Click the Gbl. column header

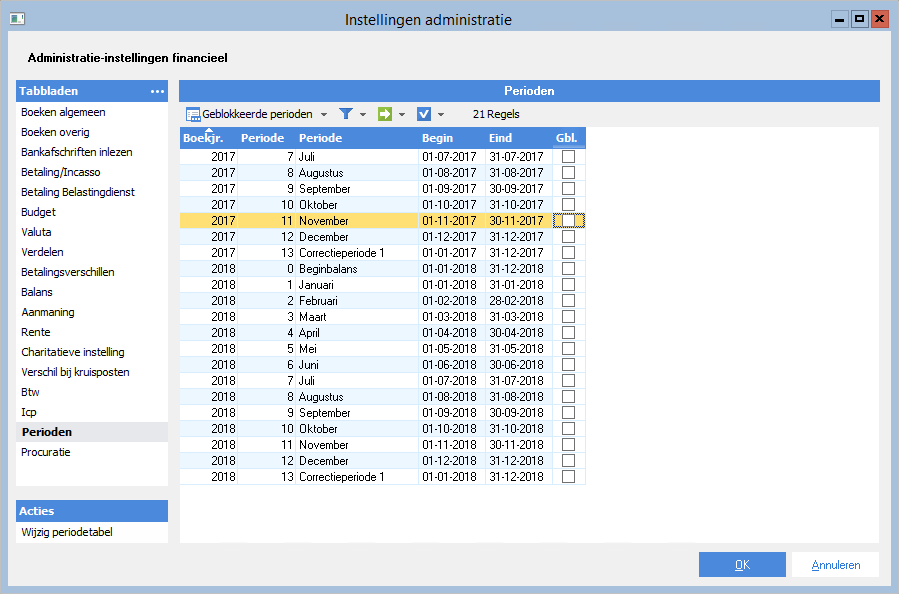tap(569, 138)
